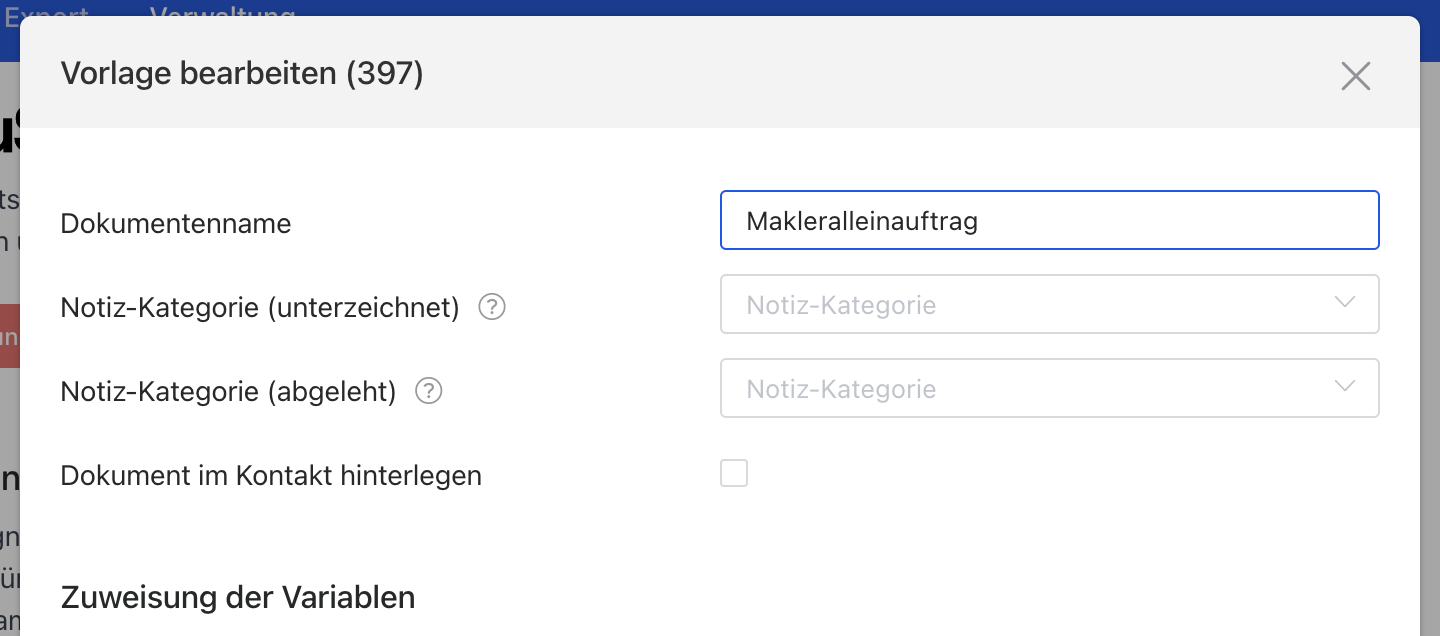Click the Notiz-Kategorie (abgeleht) label text
Screen dimensions: 1440x636
228,392
